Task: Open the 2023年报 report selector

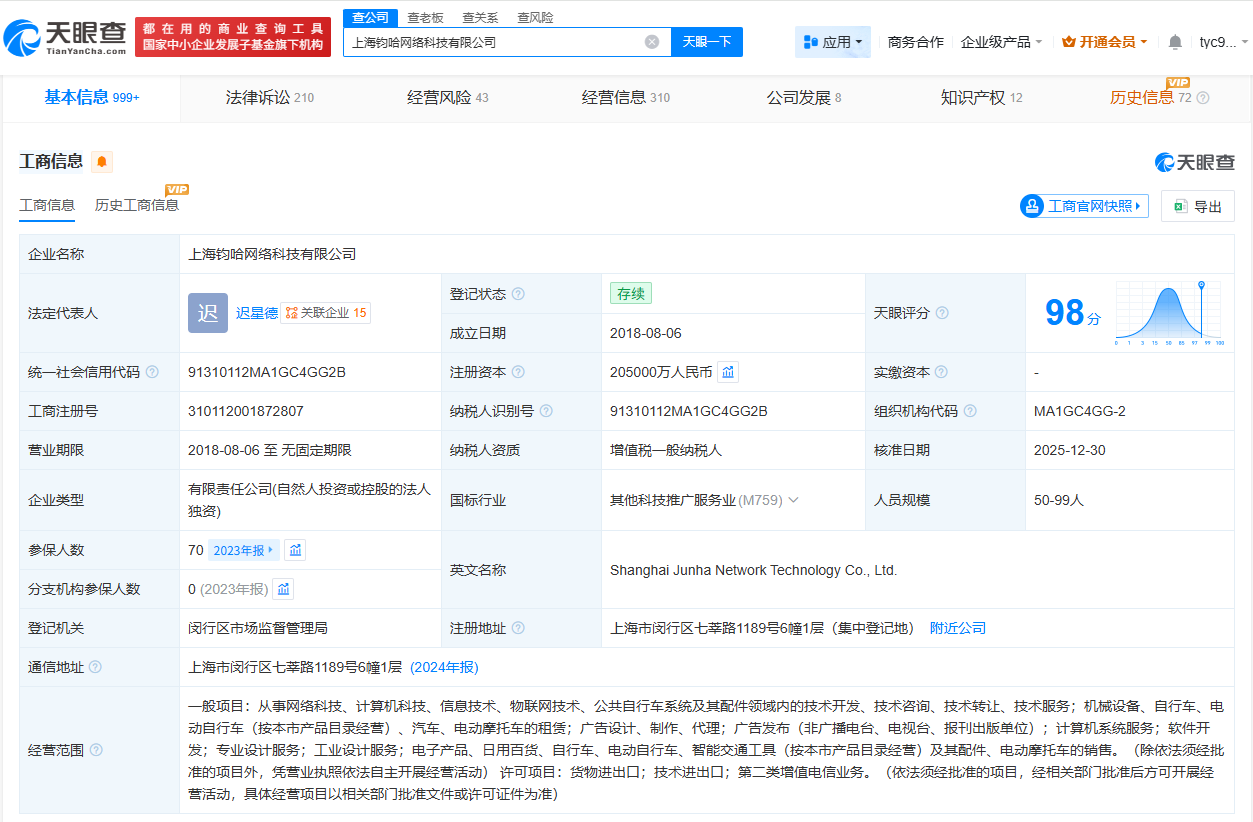Action: (244, 550)
